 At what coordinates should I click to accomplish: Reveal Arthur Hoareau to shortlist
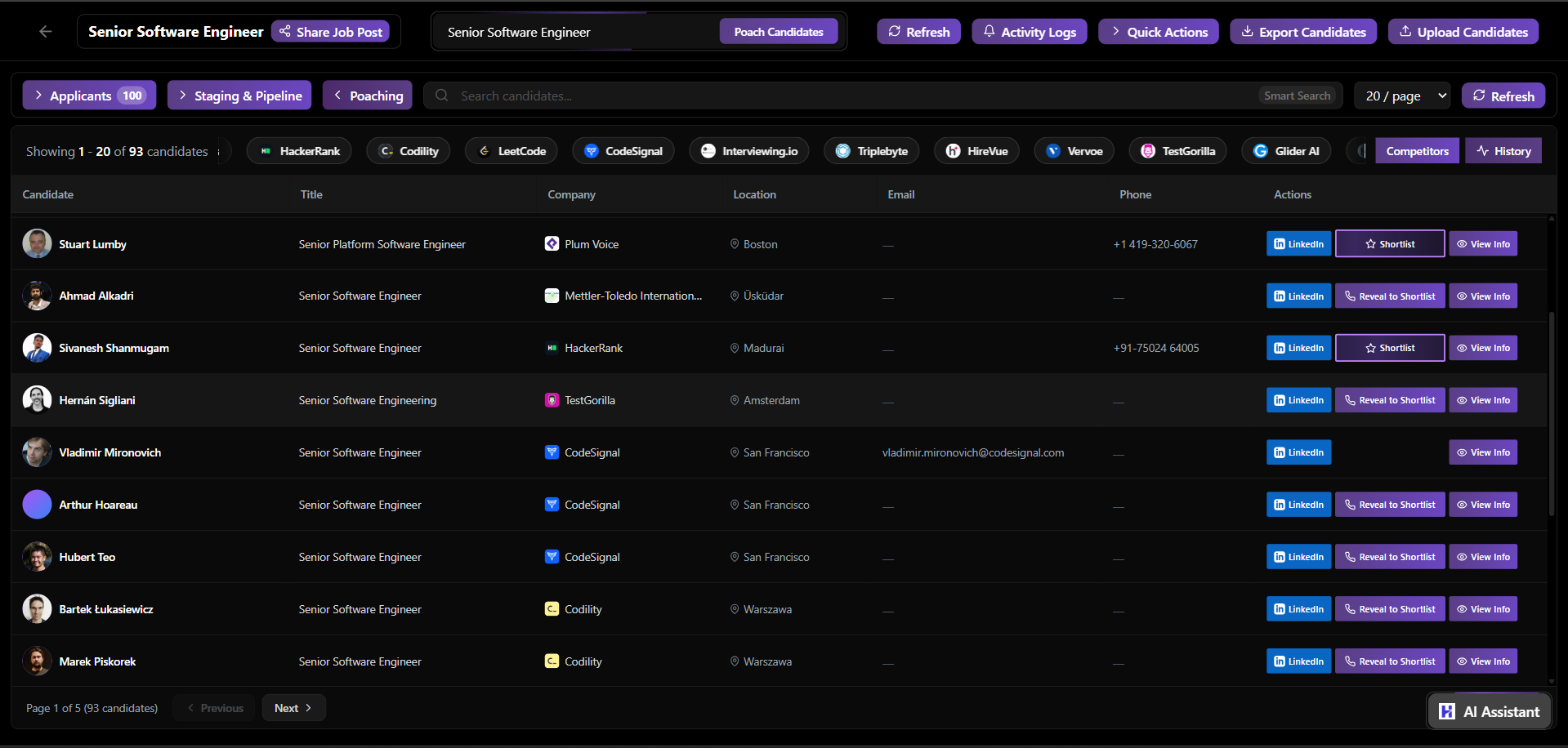1390,505
